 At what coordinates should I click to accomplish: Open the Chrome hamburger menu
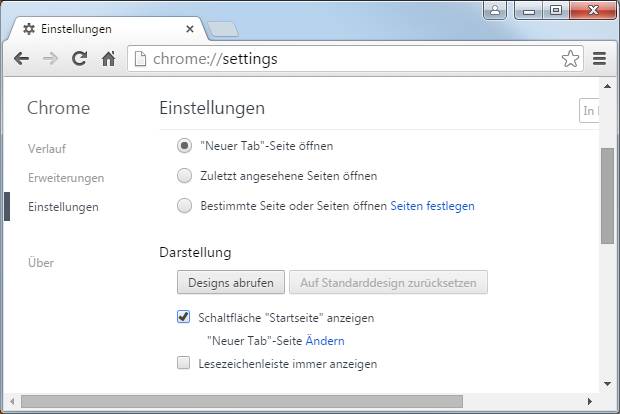tap(599, 59)
